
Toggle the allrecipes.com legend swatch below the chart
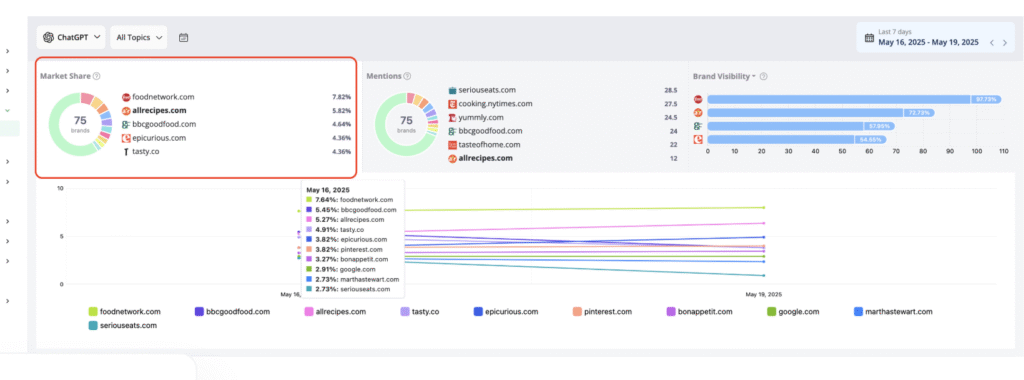point(308,311)
